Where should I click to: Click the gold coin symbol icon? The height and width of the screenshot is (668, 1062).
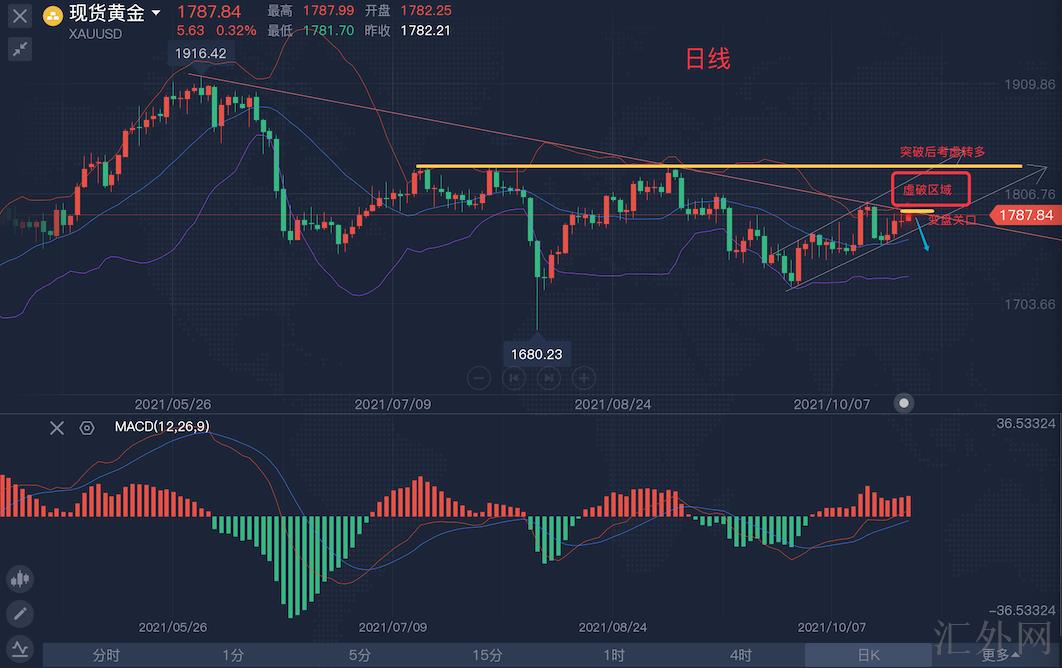coord(52,15)
